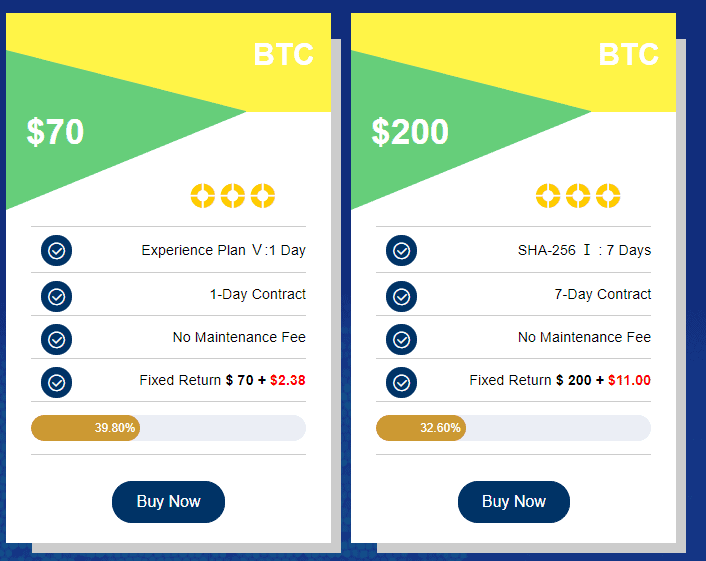The width and height of the screenshot is (706, 561).
Task: Click checkmark icon beside 7-Day Contract
Action: 401,296
